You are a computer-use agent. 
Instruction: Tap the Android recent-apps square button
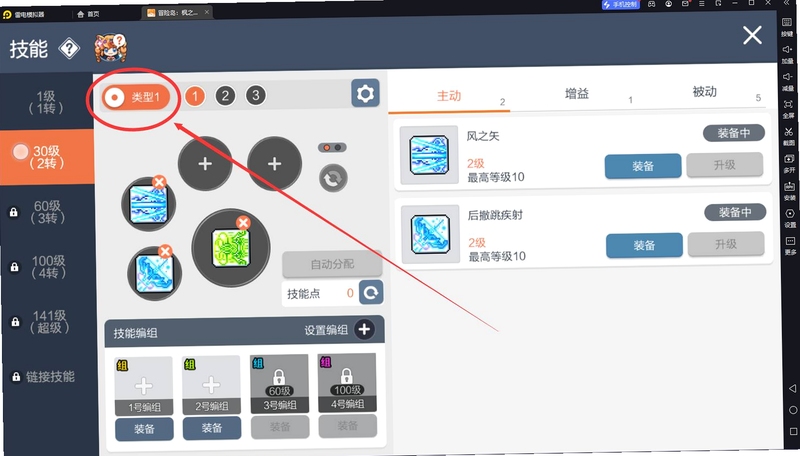pos(793,432)
